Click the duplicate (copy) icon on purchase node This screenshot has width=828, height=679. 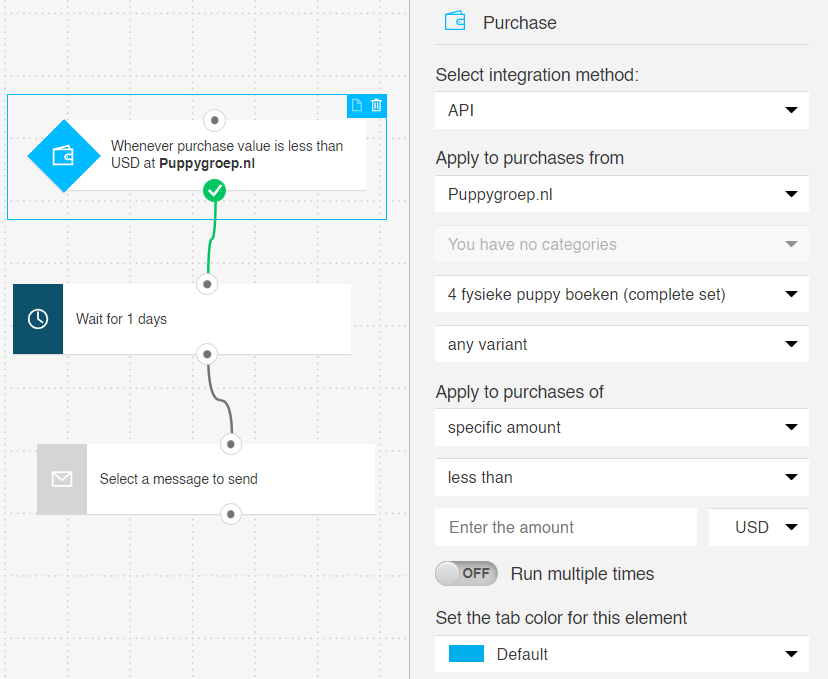click(x=357, y=105)
